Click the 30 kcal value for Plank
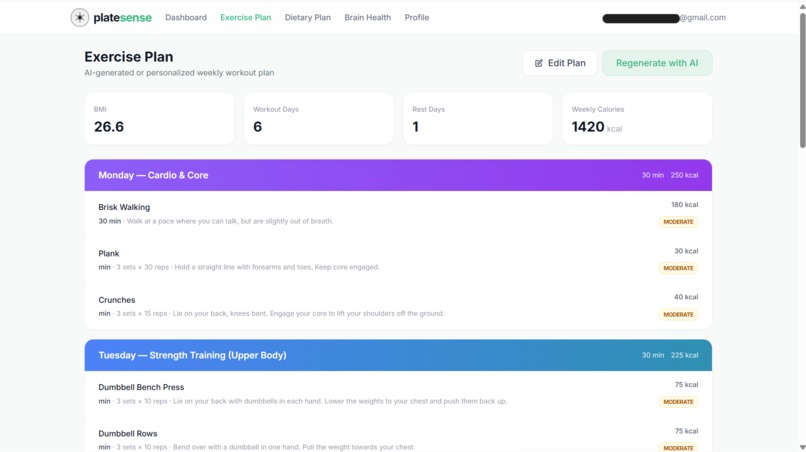The width and height of the screenshot is (806, 452). pyautogui.click(x=686, y=251)
